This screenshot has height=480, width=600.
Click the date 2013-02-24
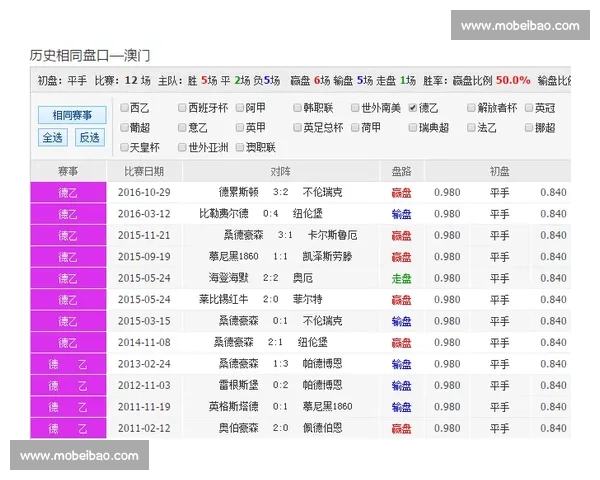[x=144, y=364]
